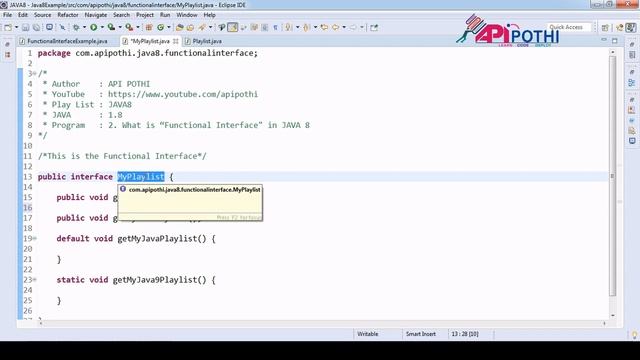
Task: Click the Console view icon in right trim
Action: pos(632,141)
